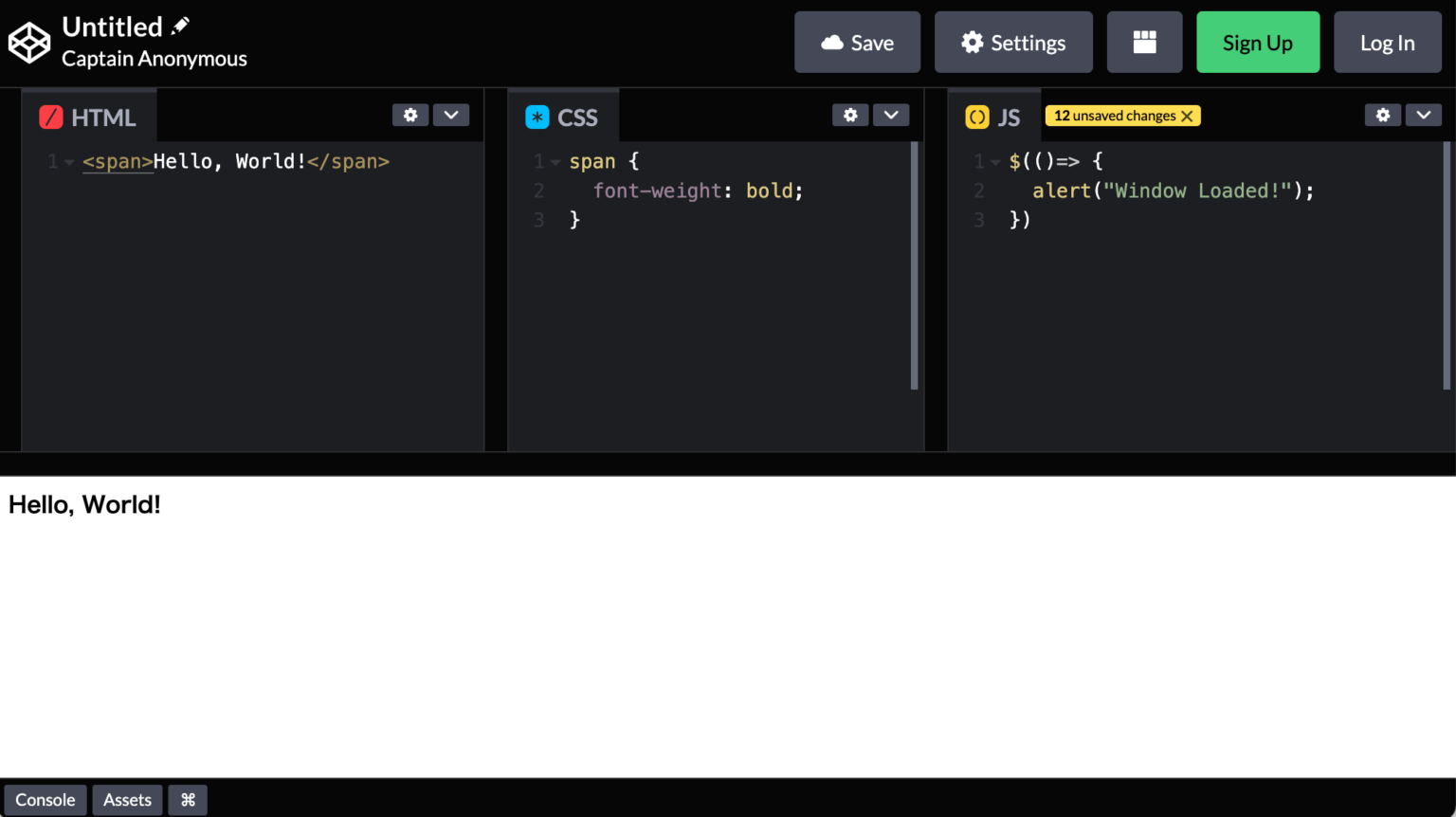Open the CSS editor settings gear
The image size is (1456, 817).
[x=850, y=115]
